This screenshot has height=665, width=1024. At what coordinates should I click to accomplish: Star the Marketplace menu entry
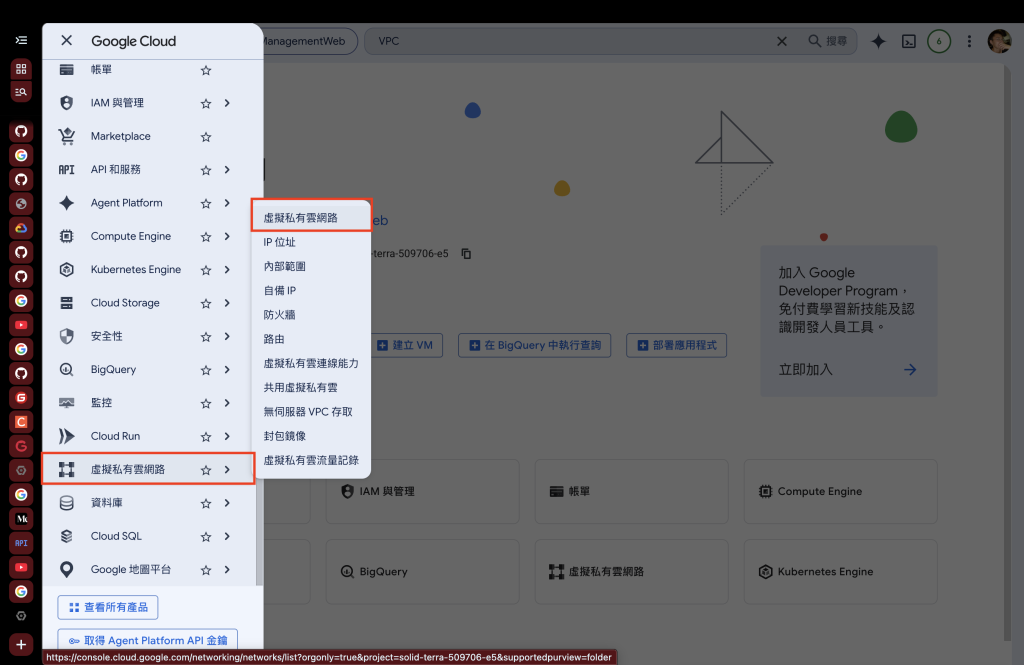[206, 137]
